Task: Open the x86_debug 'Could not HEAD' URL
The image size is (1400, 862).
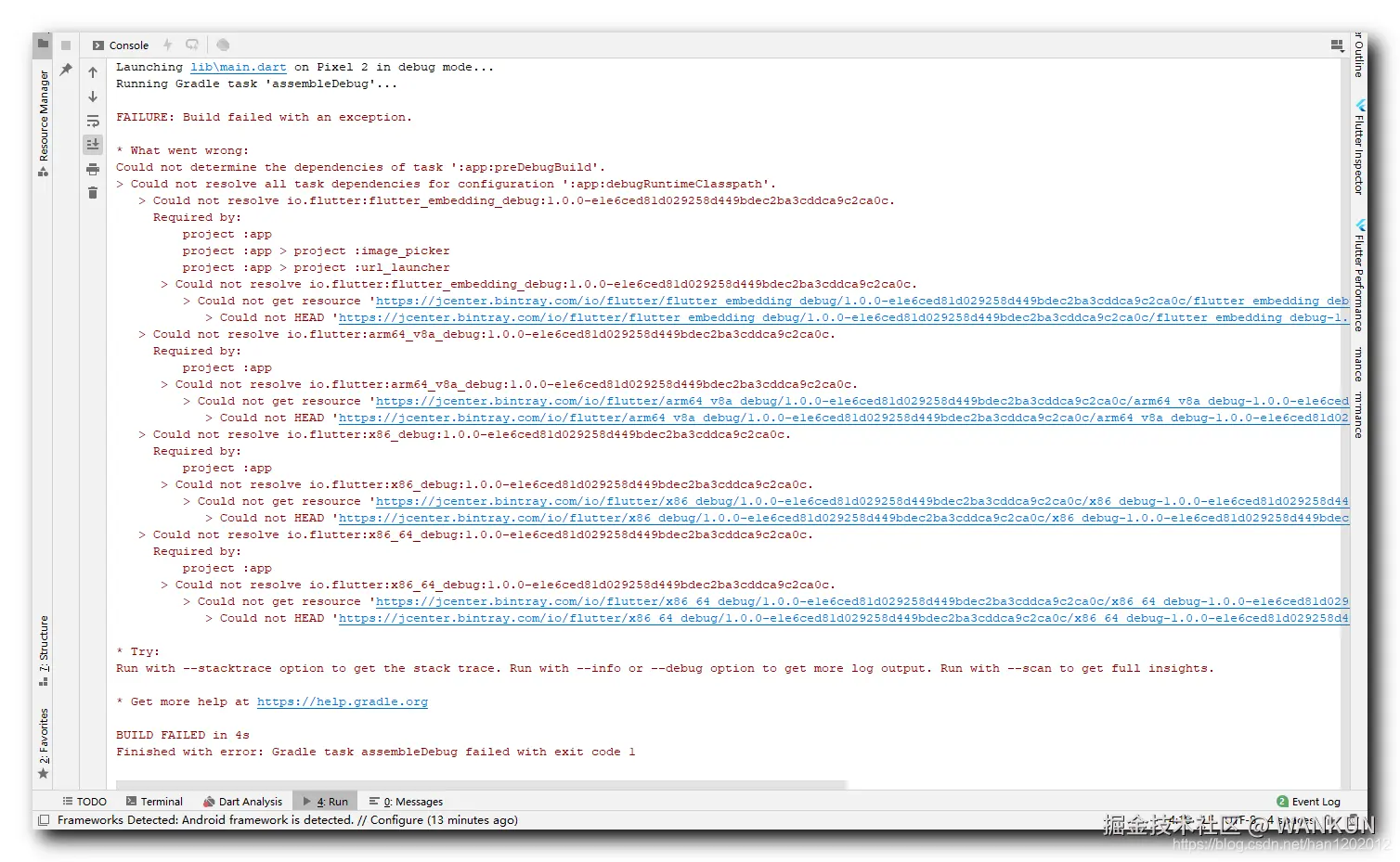Action: pyautogui.click(x=844, y=518)
